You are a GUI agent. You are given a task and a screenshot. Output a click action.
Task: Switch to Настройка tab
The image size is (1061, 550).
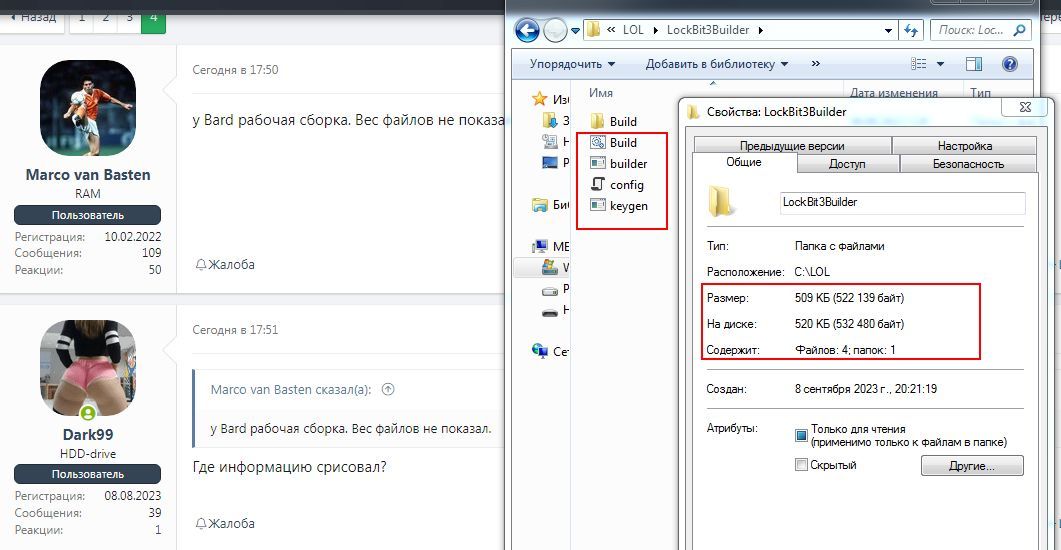coord(964,145)
